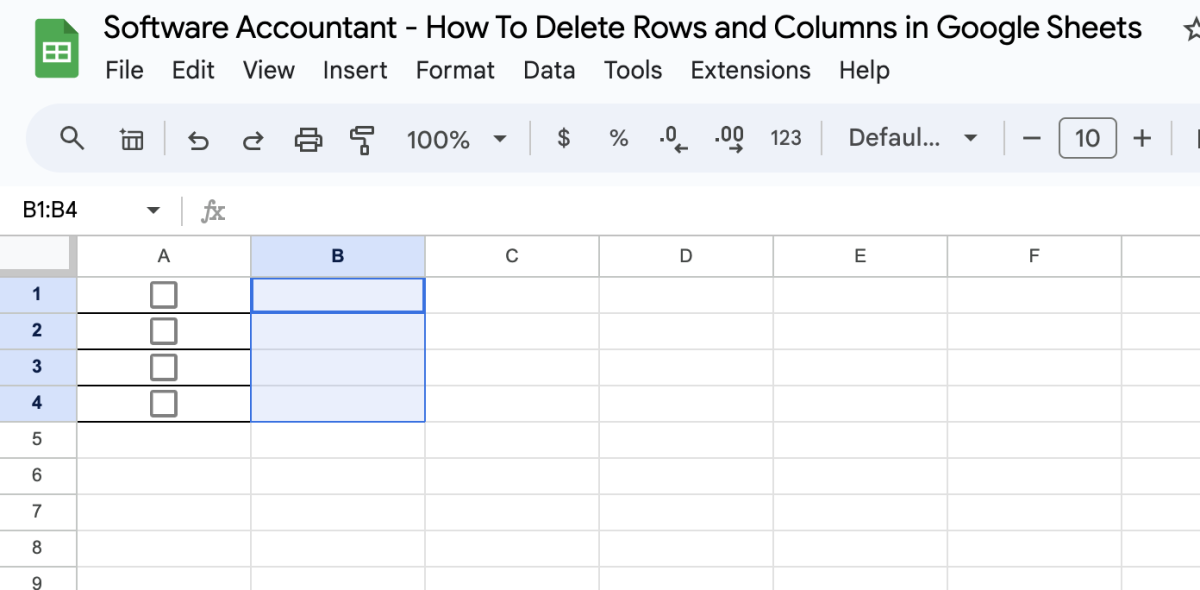
Task: Open the Edit menu
Action: pos(193,71)
